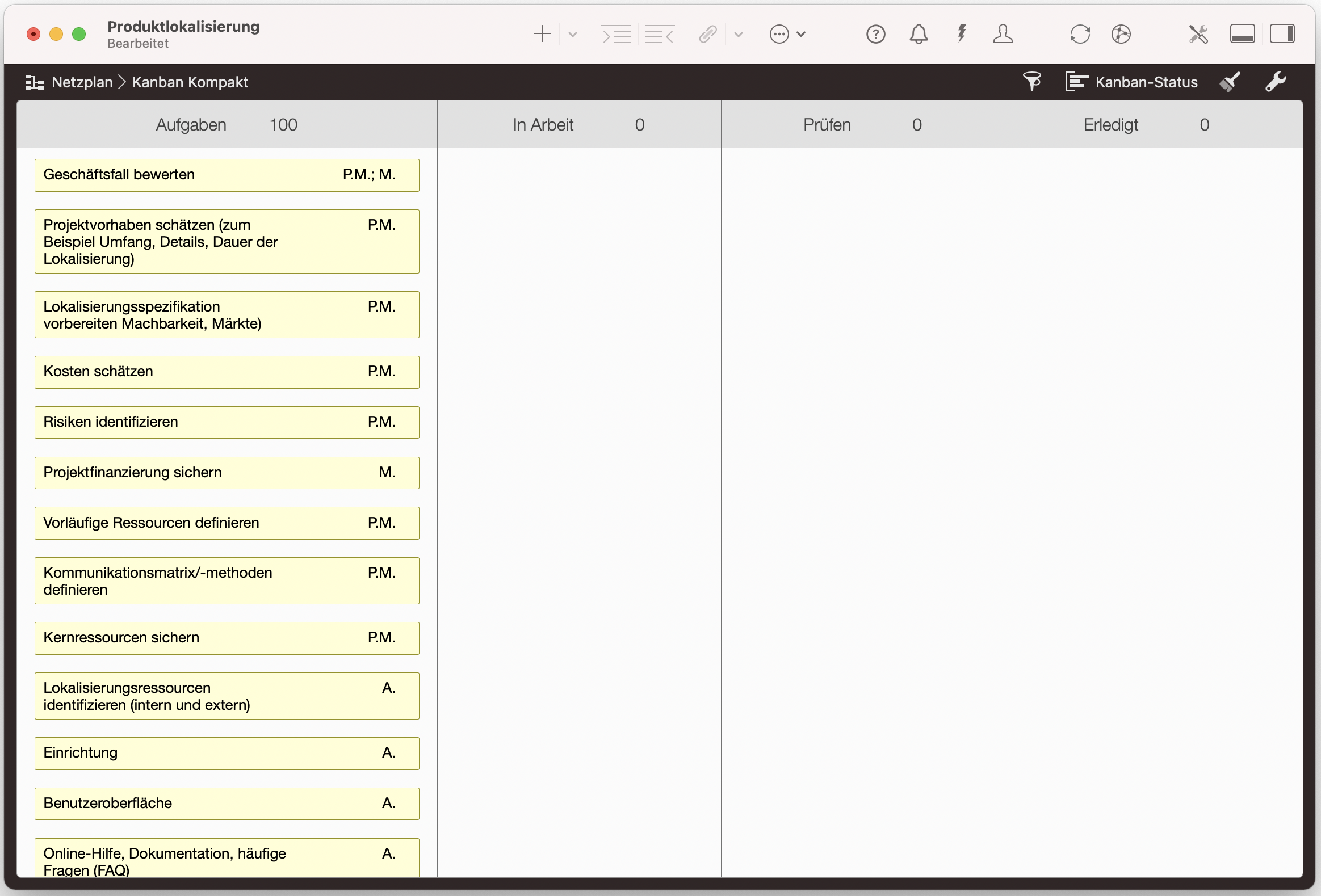
Task: Toggle the grouping icon next to Kanban-Status
Action: (1076, 81)
